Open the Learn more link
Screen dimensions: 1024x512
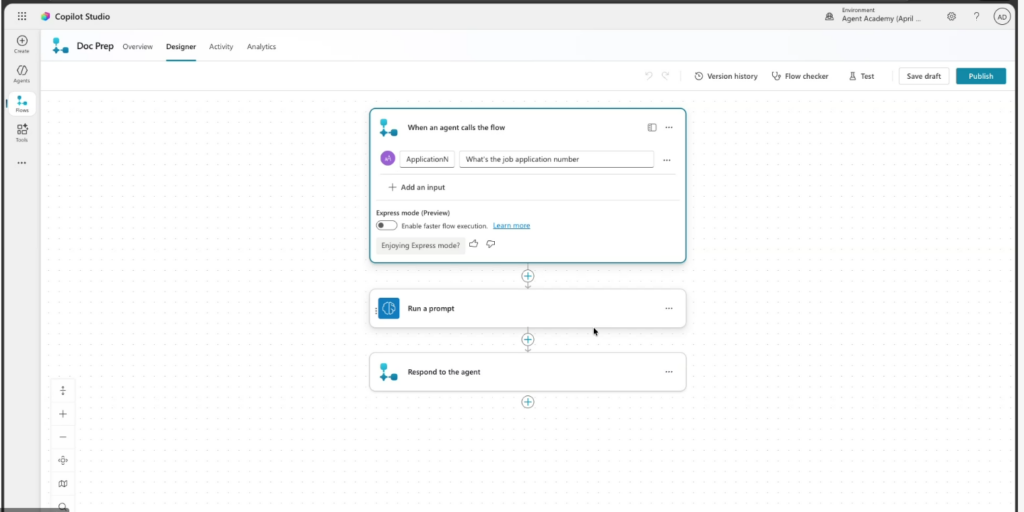[511, 226]
